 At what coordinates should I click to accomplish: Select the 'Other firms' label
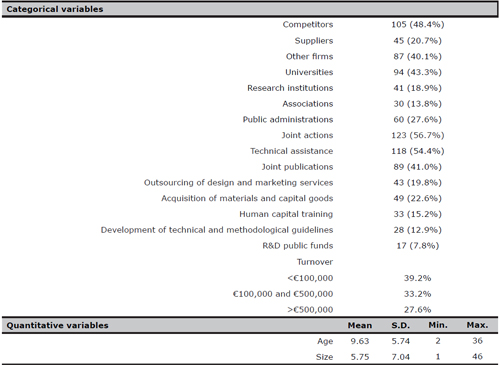(309, 56)
